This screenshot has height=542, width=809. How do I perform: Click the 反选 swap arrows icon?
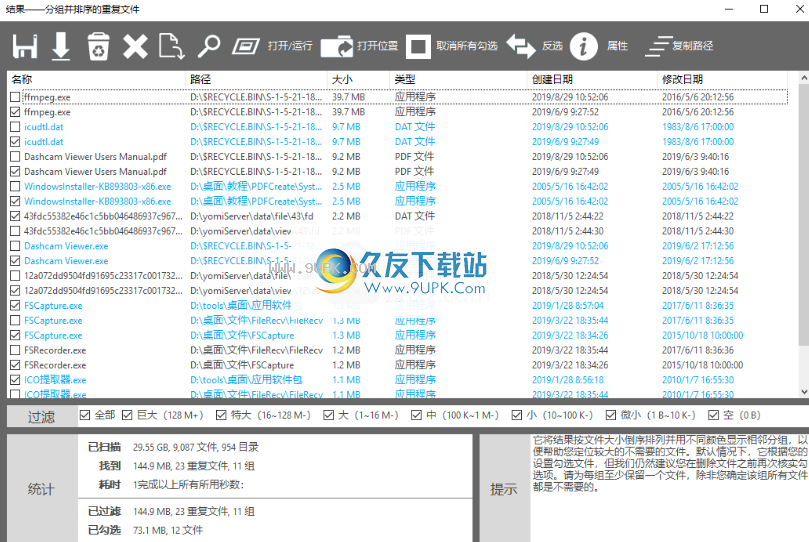click(521, 46)
